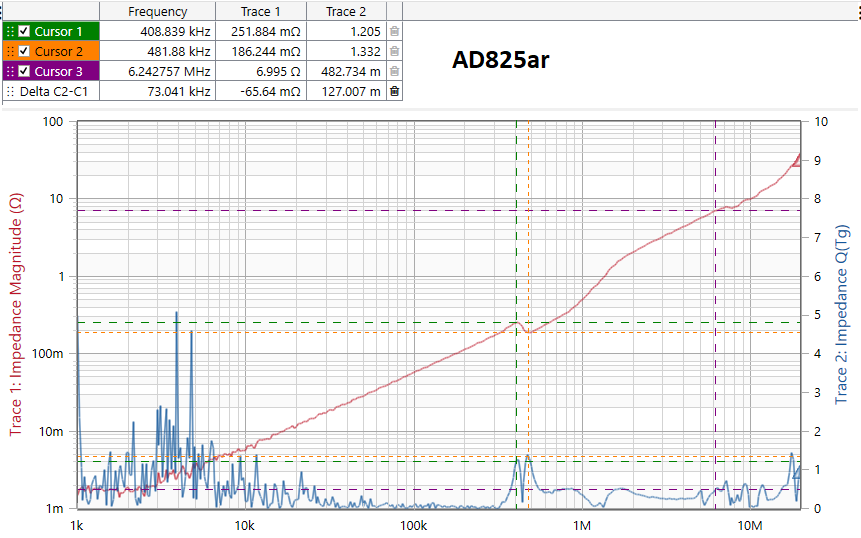Click the 10M frequency axis tick label
Image resolution: width=861 pixels, height=538 pixels.
click(x=750, y=525)
